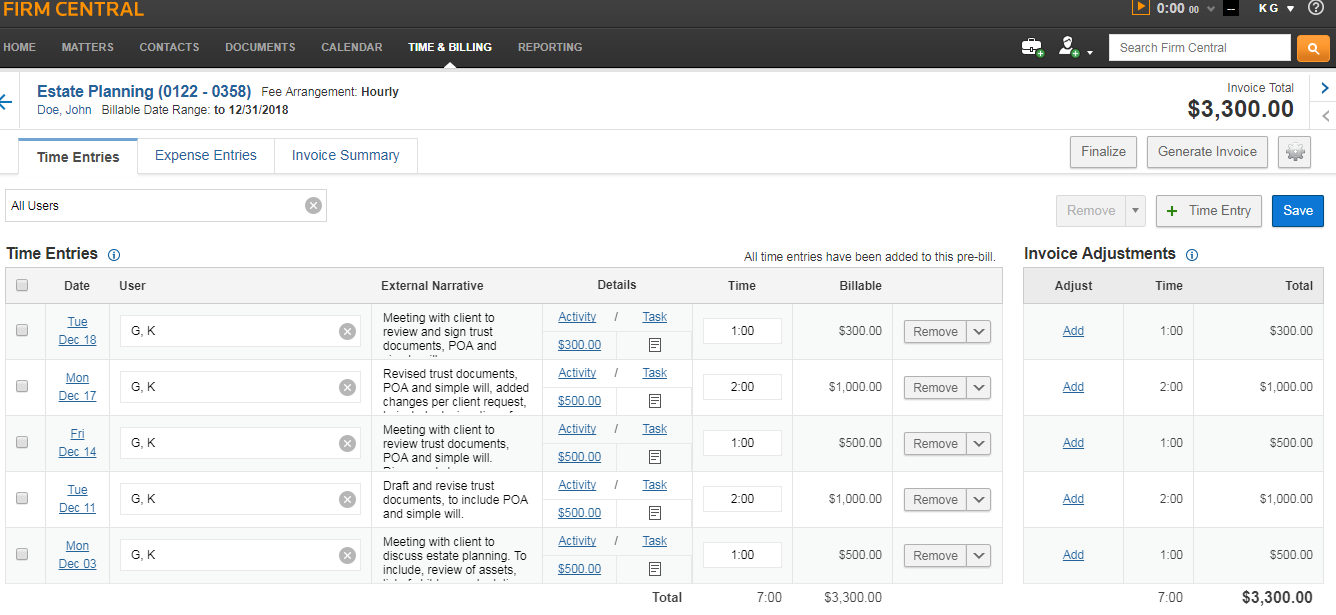Click the Search Firm Central field

point(1199,48)
